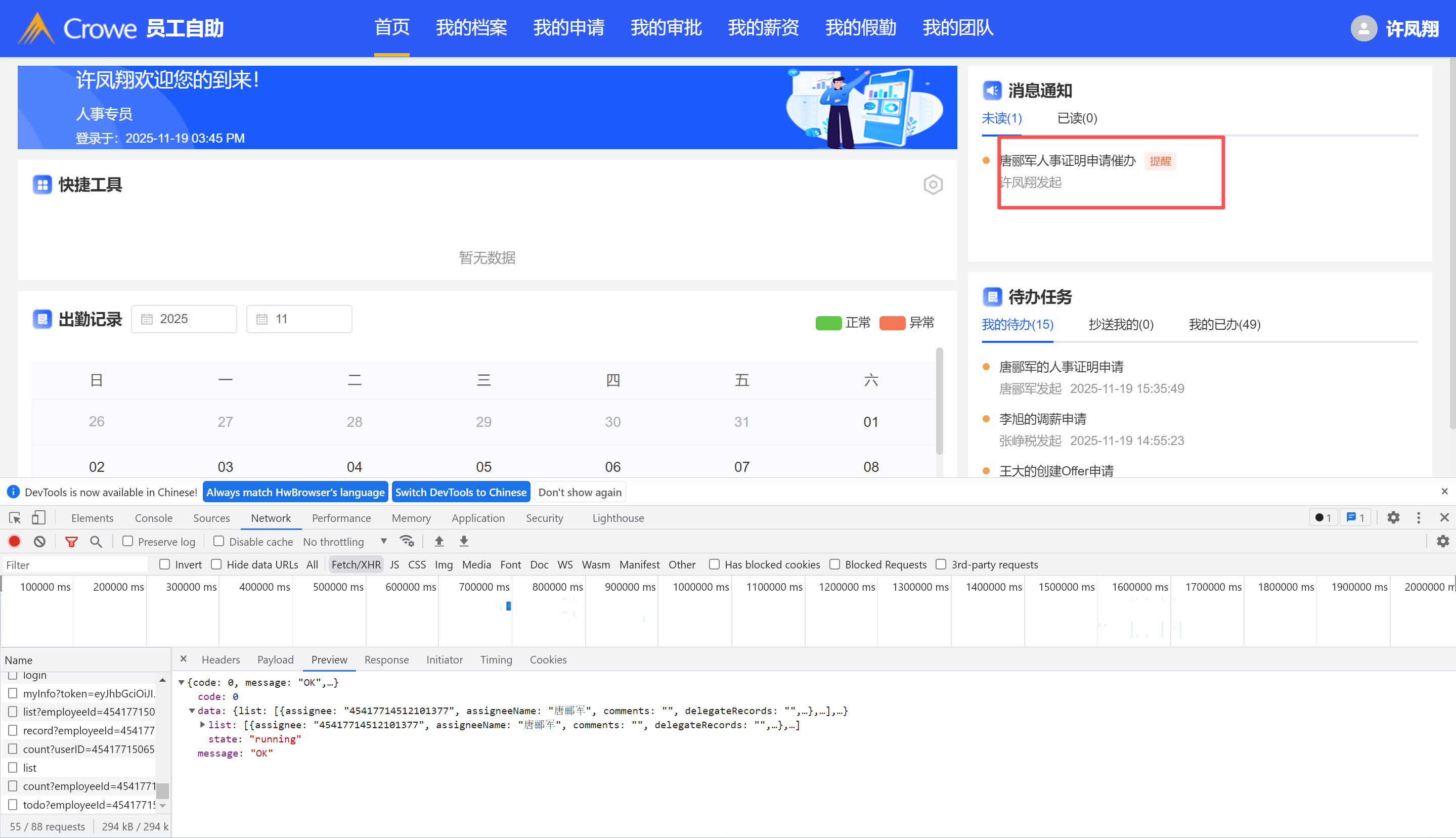
Task: Tick the Hide data URLs checkbox
Action: (x=216, y=564)
